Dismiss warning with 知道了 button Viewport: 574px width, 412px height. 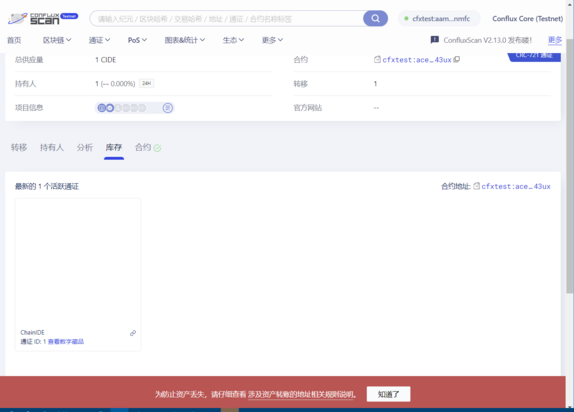(388, 394)
